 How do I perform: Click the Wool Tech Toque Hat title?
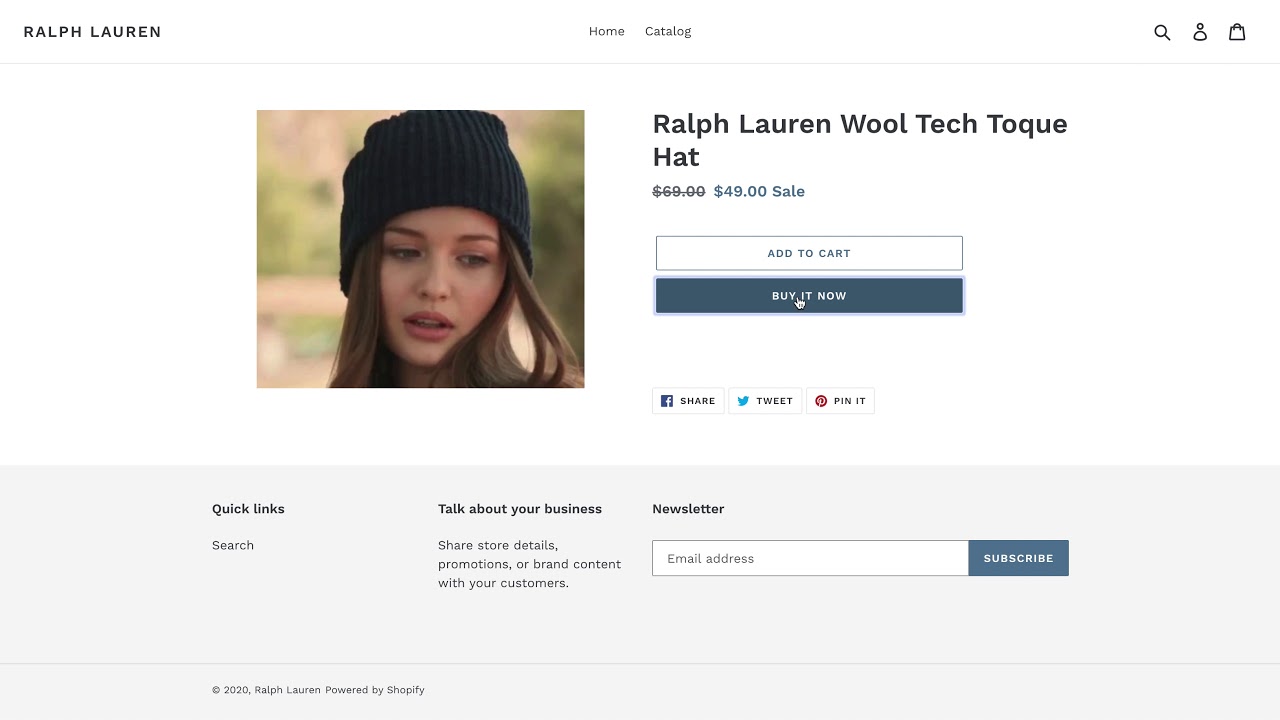(x=859, y=140)
